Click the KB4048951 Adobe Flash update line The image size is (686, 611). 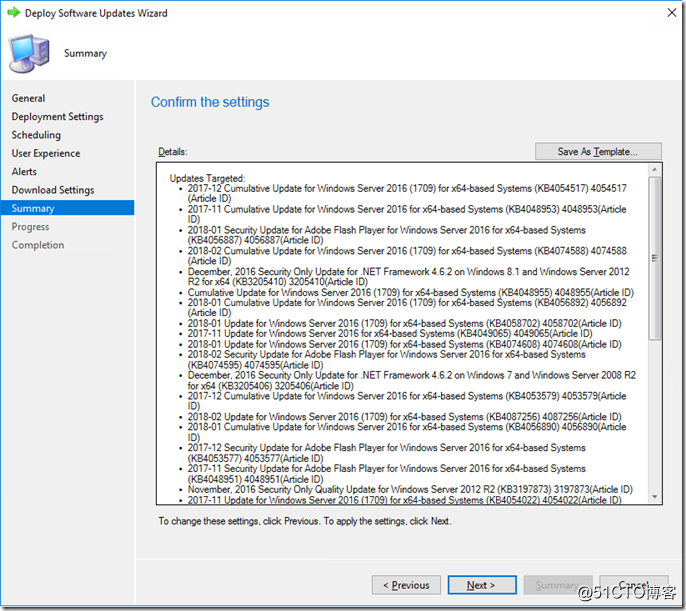tap(387, 474)
